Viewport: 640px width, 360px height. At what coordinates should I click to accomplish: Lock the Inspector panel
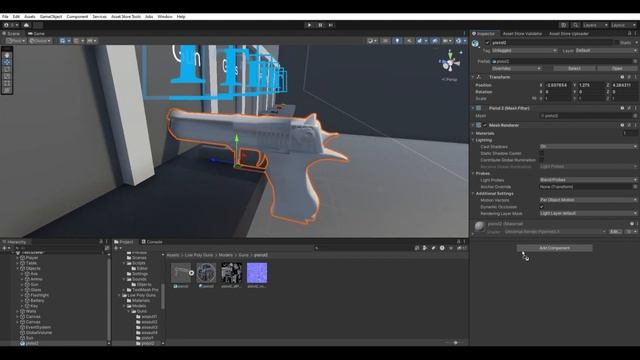tap(629, 33)
